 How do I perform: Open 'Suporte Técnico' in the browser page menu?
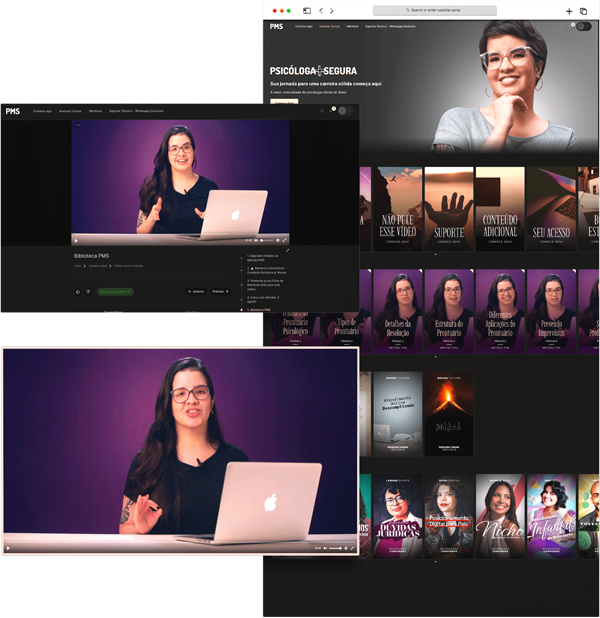(390, 26)
